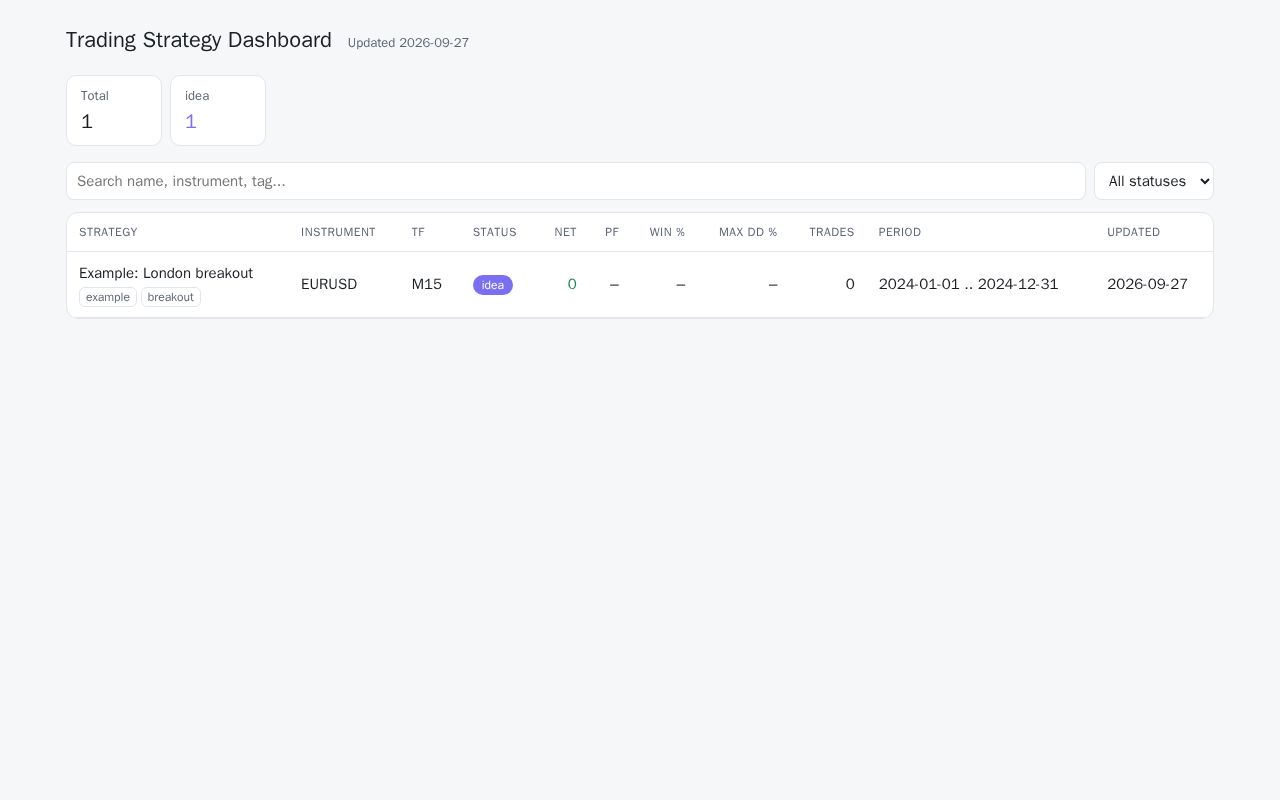Click the Trading Strategy Dashboard title
This screenshot has width=1280, height=800.
tap(199, 40)
